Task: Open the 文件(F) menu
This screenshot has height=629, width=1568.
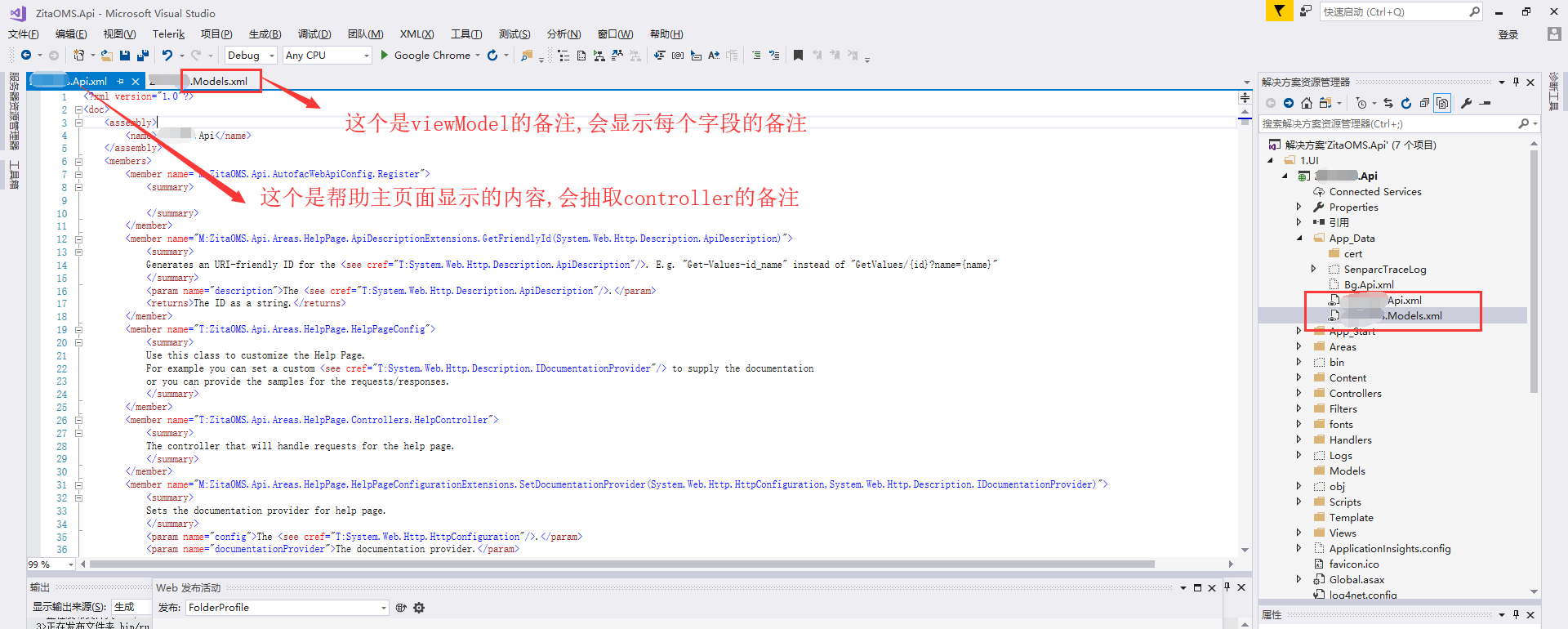Action: [24, 34]
